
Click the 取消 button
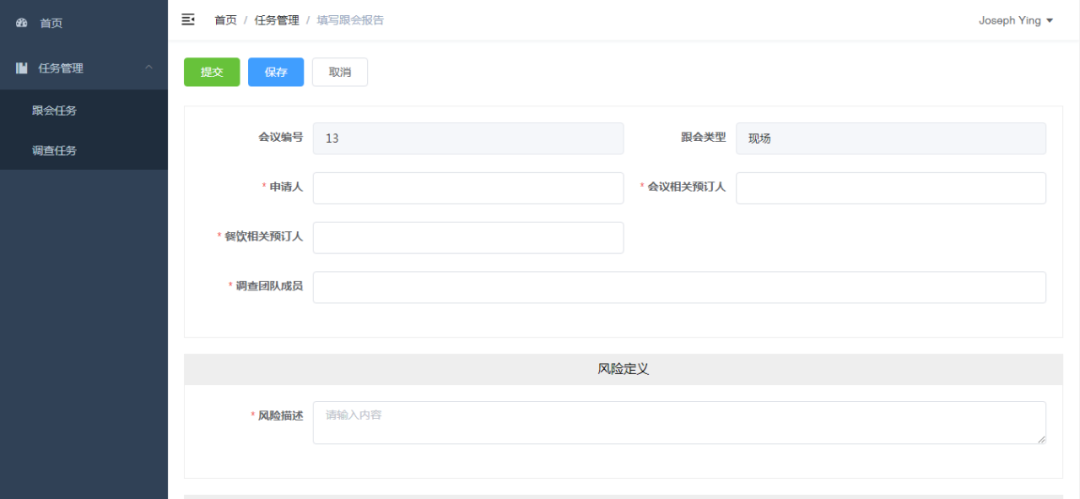339,72
